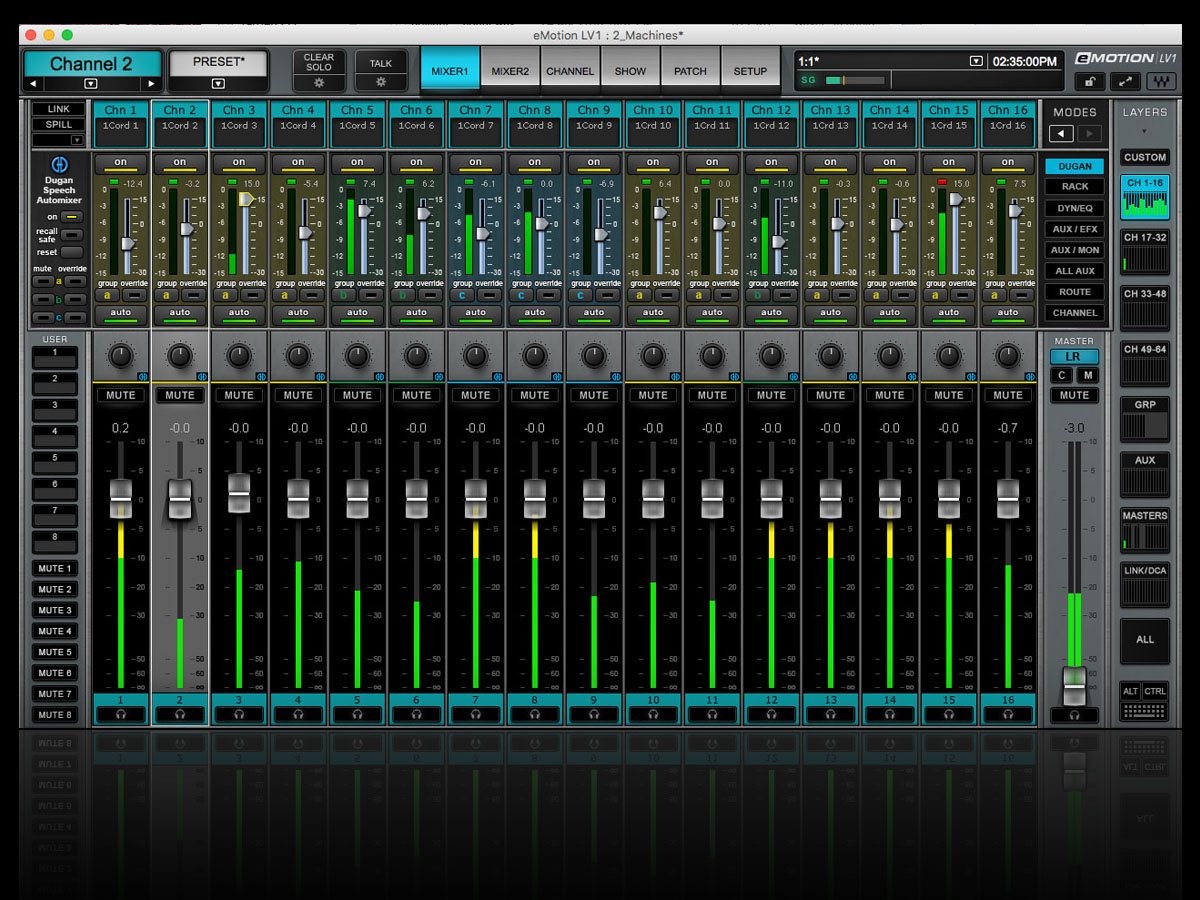Click the channel 6 fader handle
Image resolution: width=1200 pixels, height=900 pixels.
click(x=417, y=498)
